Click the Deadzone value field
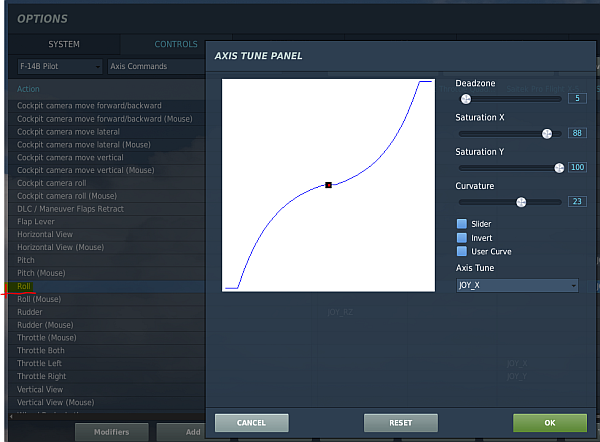This screenshot has height=442, width=600. pyautogui.click(x=577, y=98)
